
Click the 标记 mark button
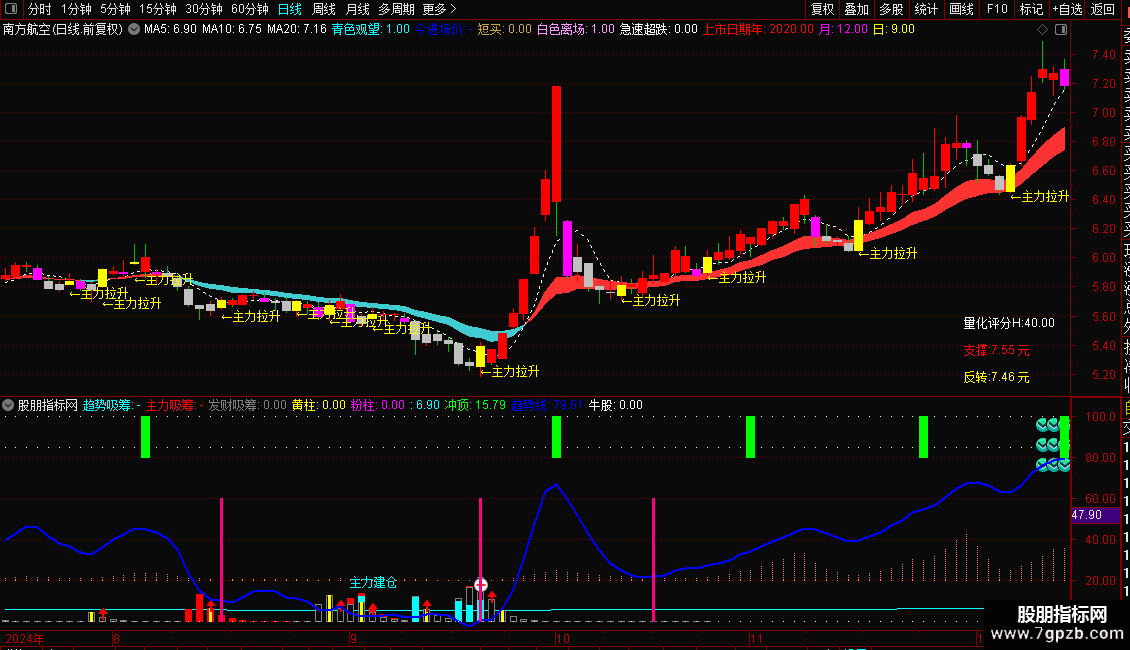(1031, 9)
